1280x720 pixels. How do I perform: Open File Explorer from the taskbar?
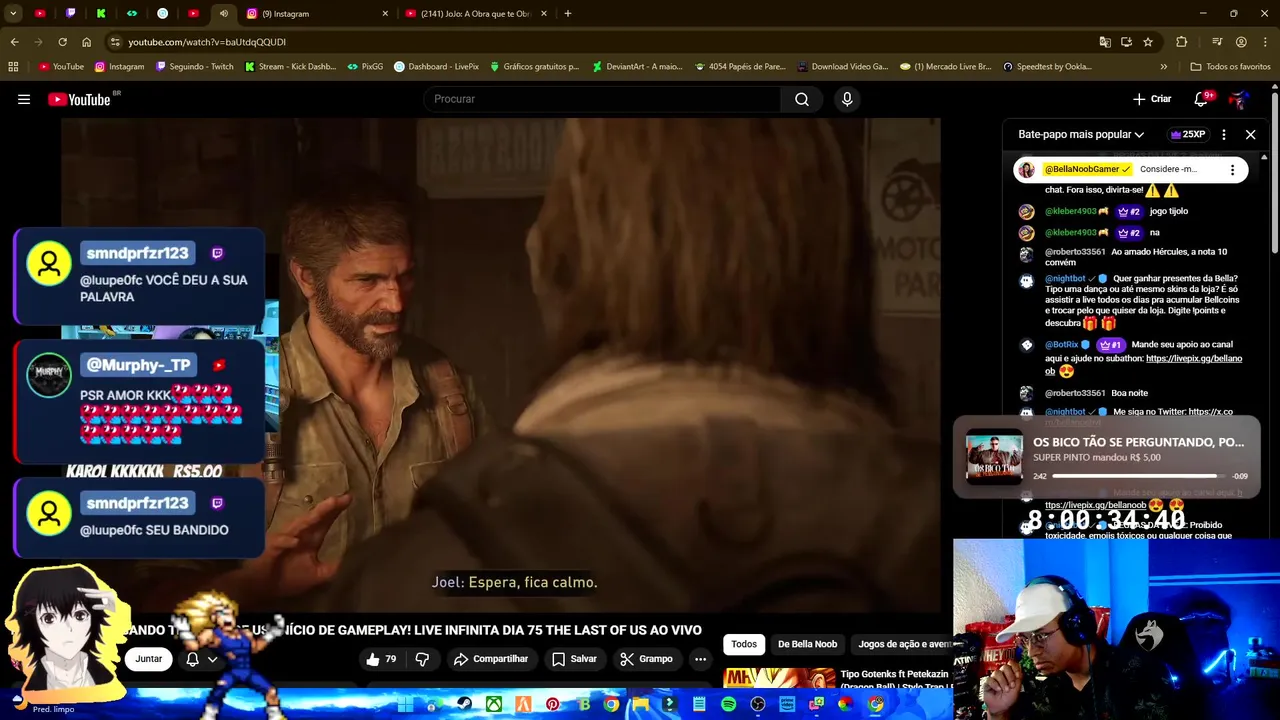point(640,705)
